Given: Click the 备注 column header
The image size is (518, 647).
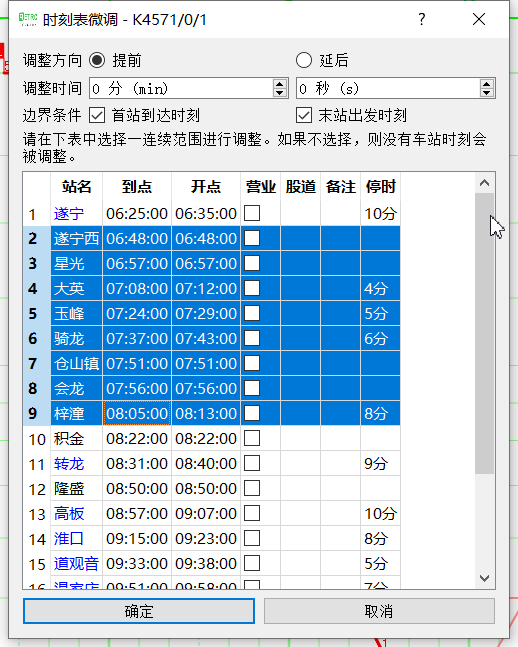Looking at the screenshot, I should point(341,187).
